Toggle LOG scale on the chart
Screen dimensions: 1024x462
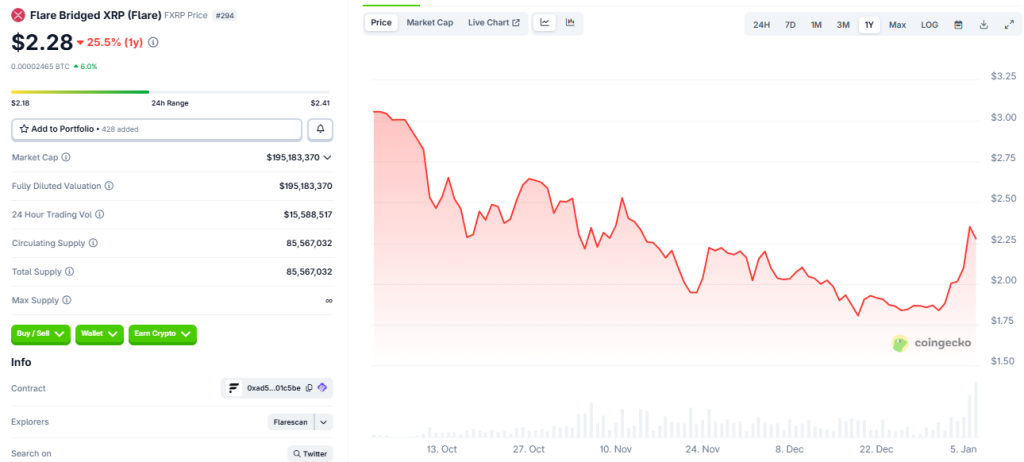pyautogui.click(x=929, y=24)
